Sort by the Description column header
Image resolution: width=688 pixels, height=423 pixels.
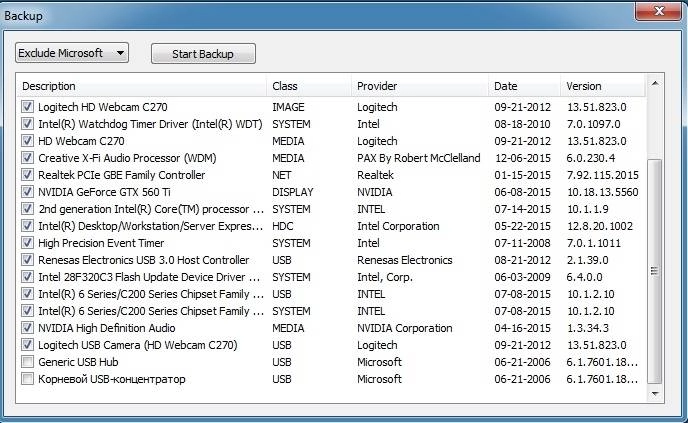pyautogui.click(x=142, y=86)
